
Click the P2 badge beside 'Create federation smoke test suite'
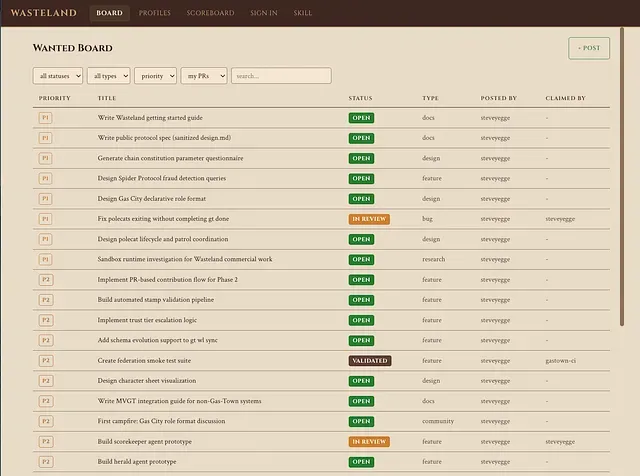[45, 360]
